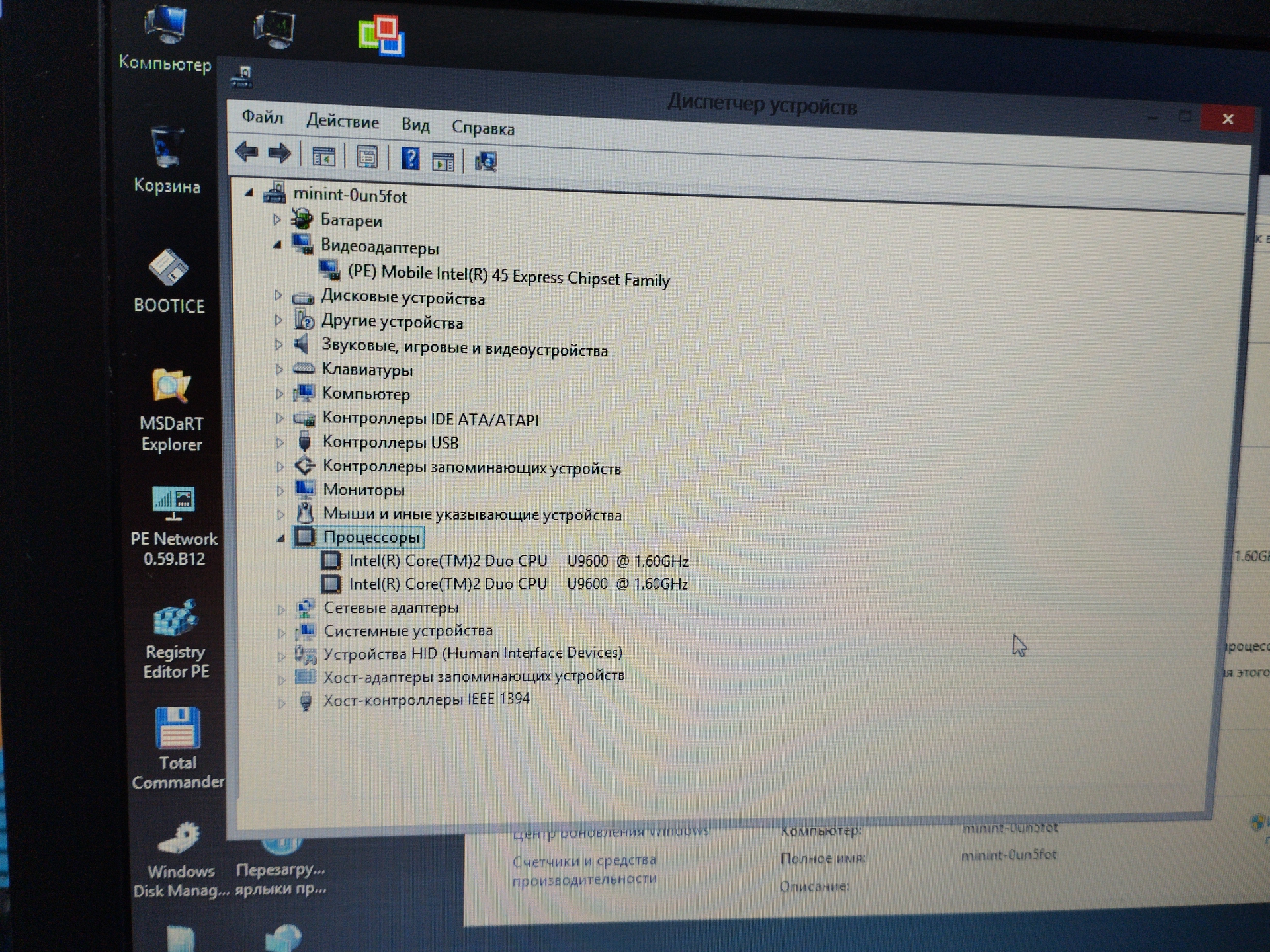Select Хост-адаптеры запоминающих устройств label
The height and width of the screenshot is (952, 1270).
474,676
